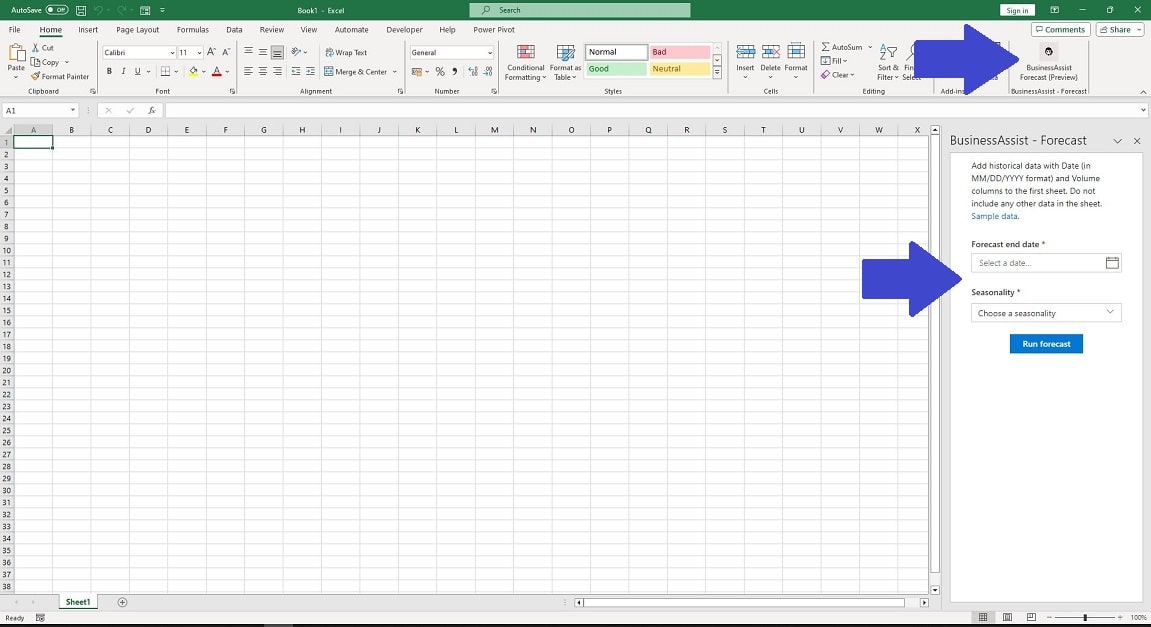Image resolution: width=1151 pixels, height=627 pixels.
Task: Click the Run forecast button
Action: 1045,343
